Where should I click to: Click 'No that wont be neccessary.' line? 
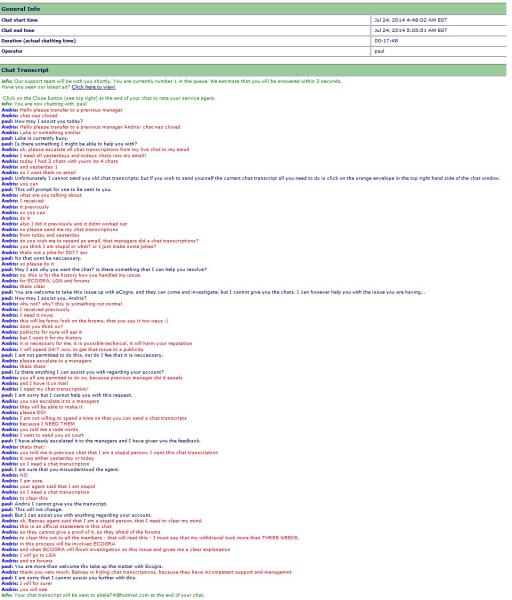[x=41, y=258]
